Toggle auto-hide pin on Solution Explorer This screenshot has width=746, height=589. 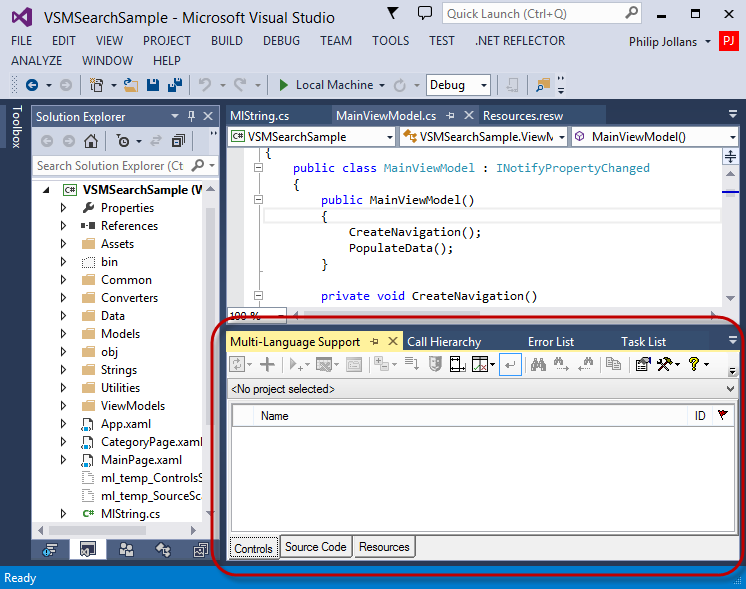(190, 116)
